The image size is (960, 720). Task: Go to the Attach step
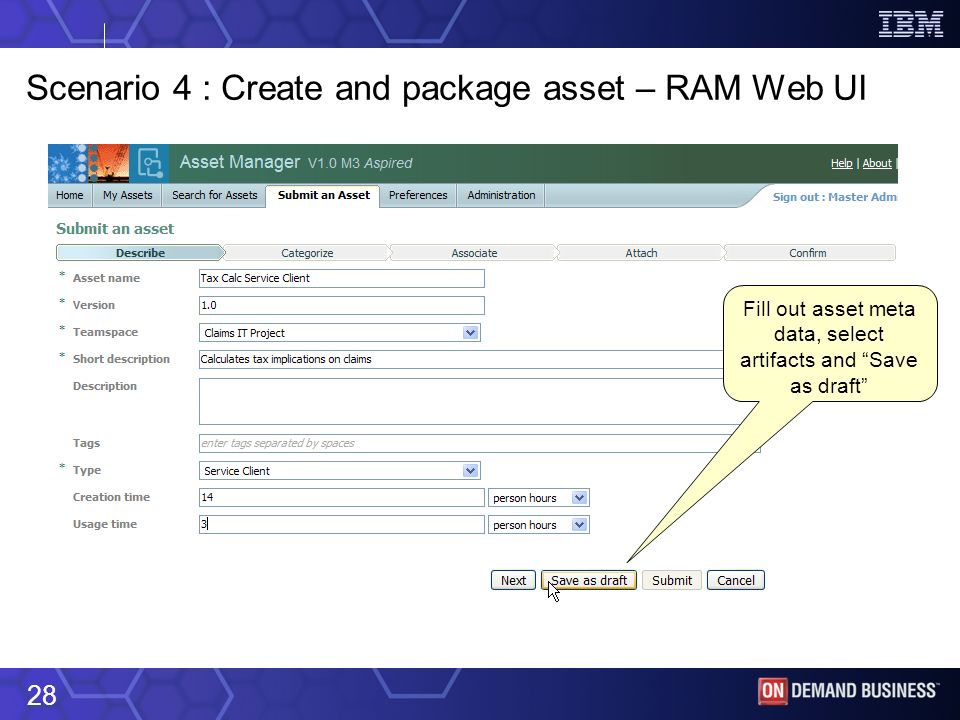(x=641, y=253)
